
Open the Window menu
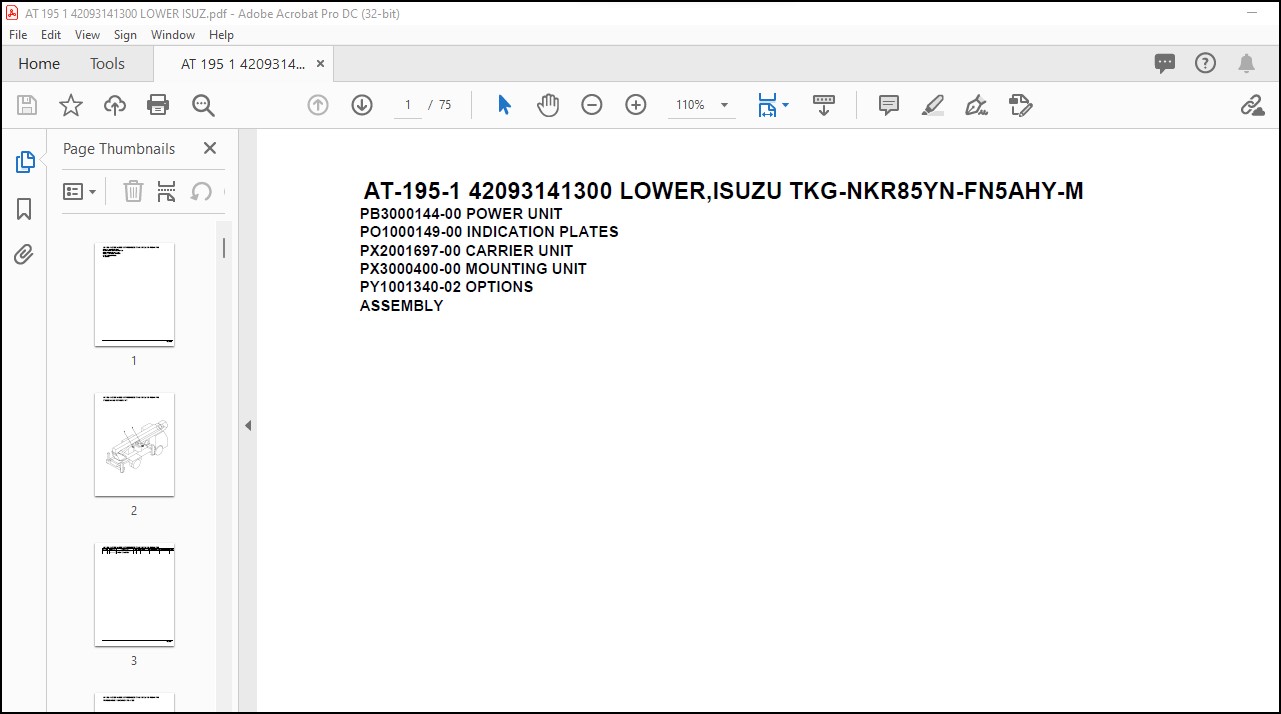[x=173, y=34]
